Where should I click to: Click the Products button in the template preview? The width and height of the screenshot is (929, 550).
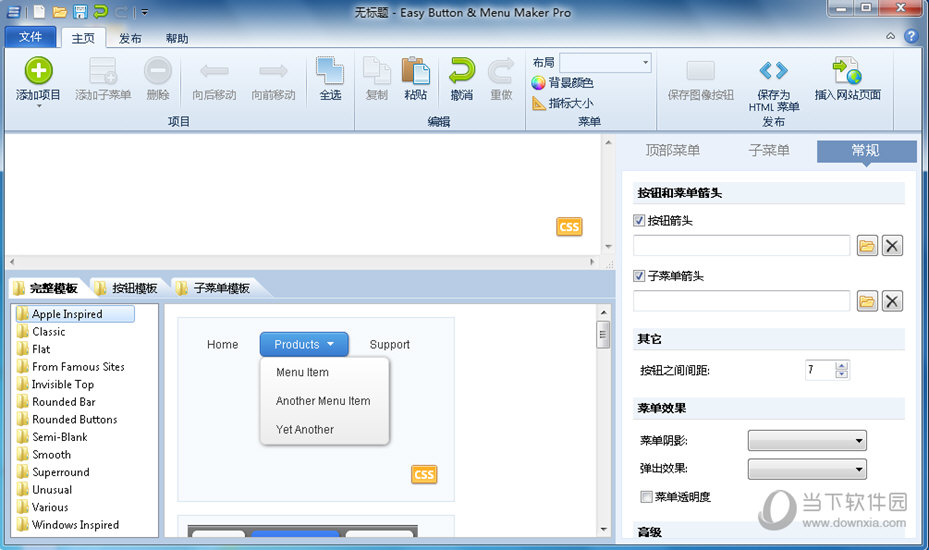304,344
